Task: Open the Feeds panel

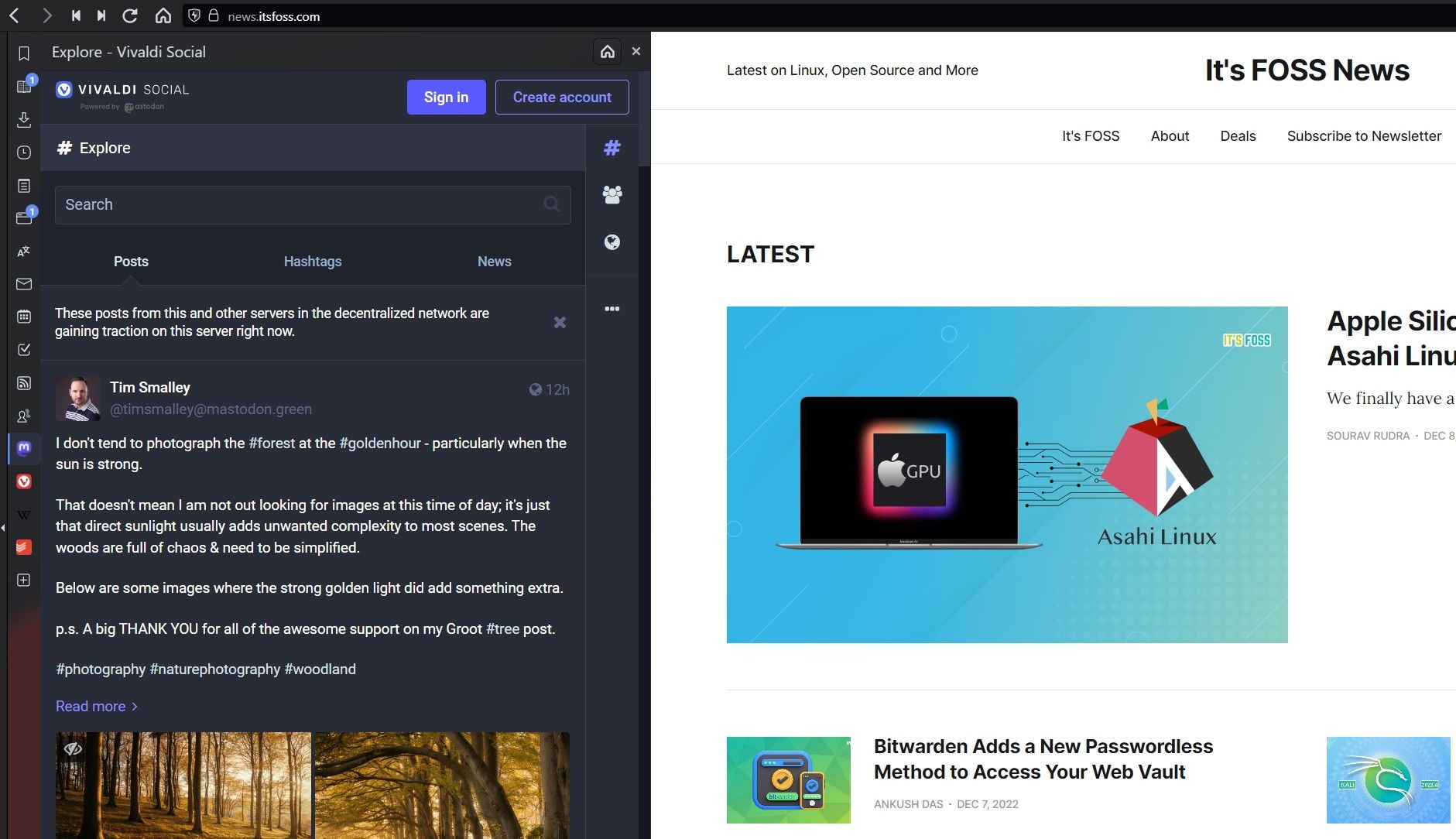Action: [x=23, y=382]
